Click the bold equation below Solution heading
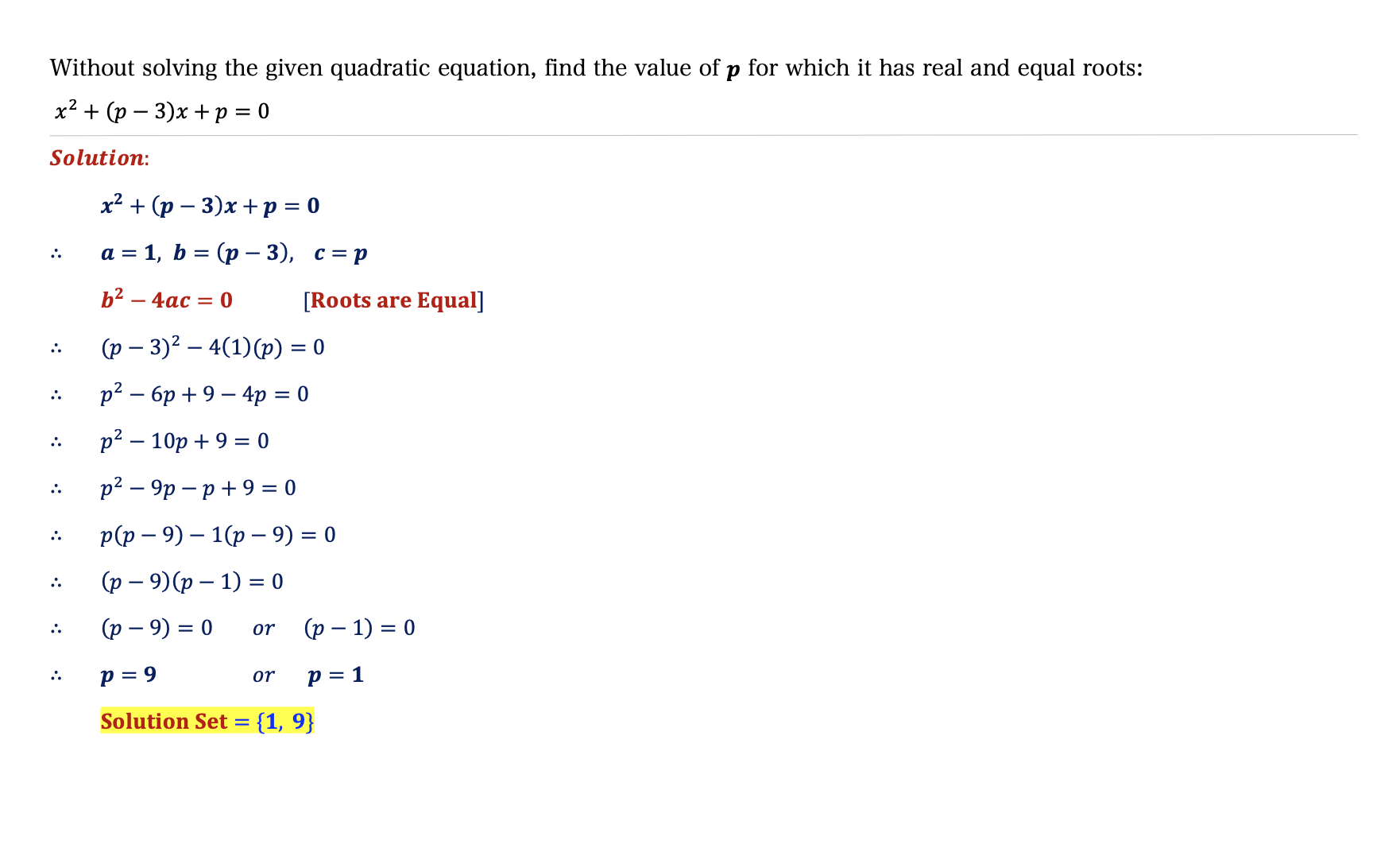This screenshot has width=1400, height=844. click(210, 206)
